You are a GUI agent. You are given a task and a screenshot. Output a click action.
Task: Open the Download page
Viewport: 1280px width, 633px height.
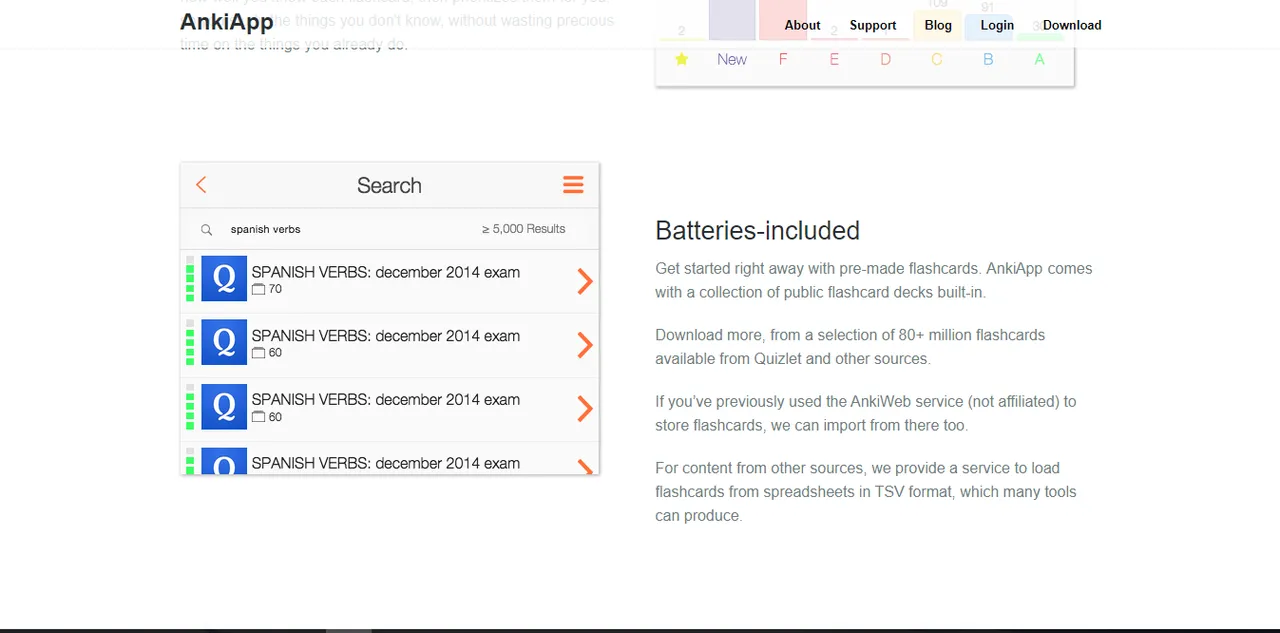pyautogui.click(x=1072, y=25)
